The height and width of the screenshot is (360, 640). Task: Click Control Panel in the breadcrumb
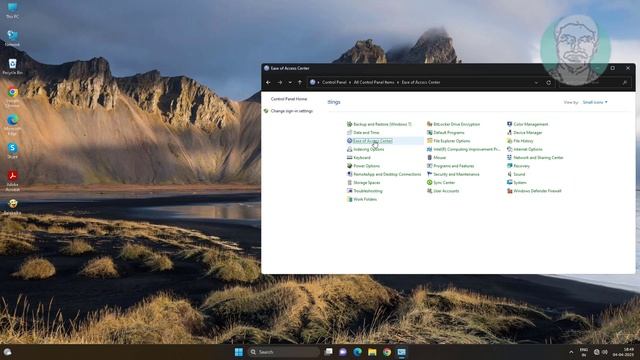(334, 82)
